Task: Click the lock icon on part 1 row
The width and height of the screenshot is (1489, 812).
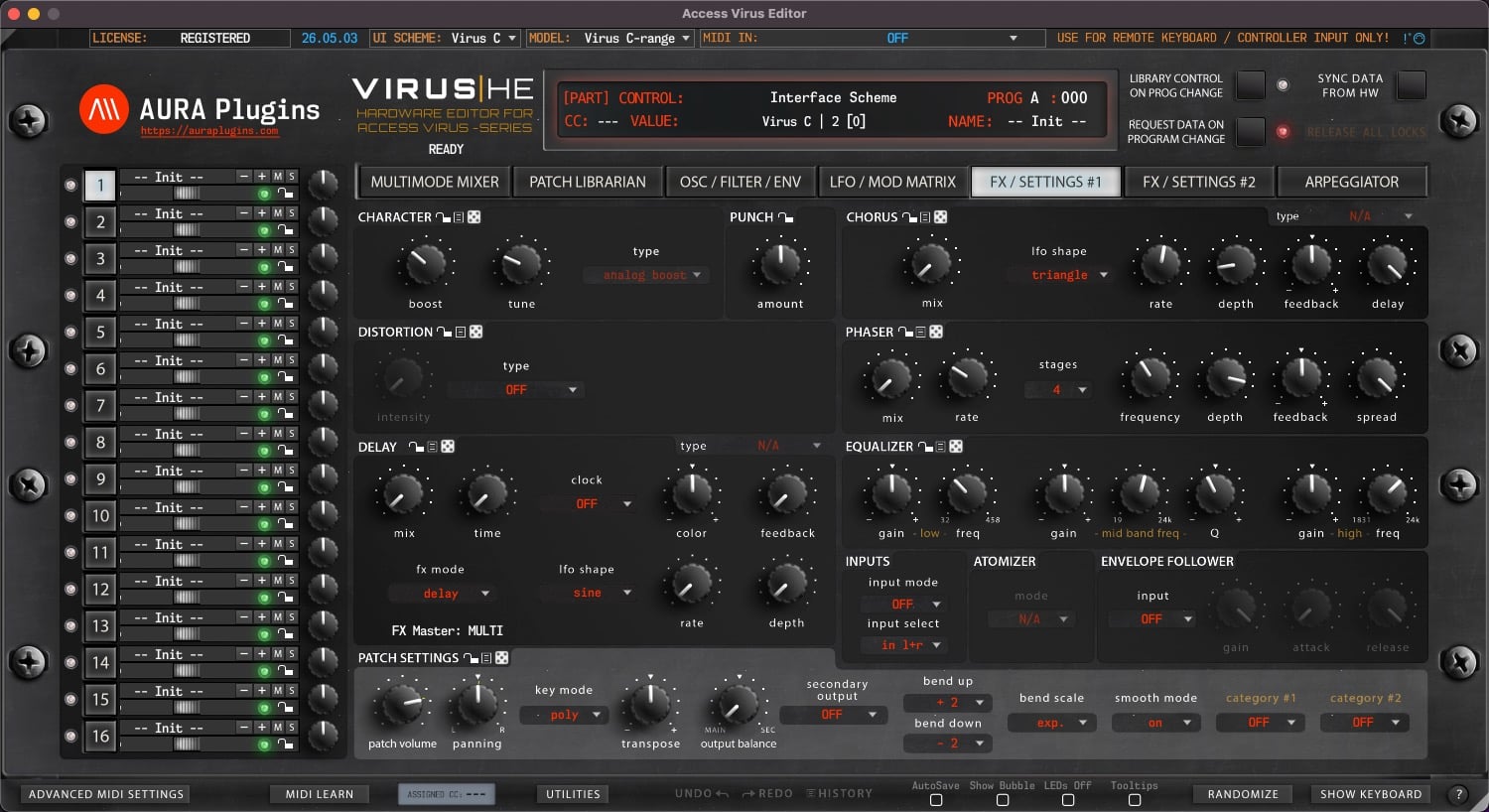Action: point(286,194)
